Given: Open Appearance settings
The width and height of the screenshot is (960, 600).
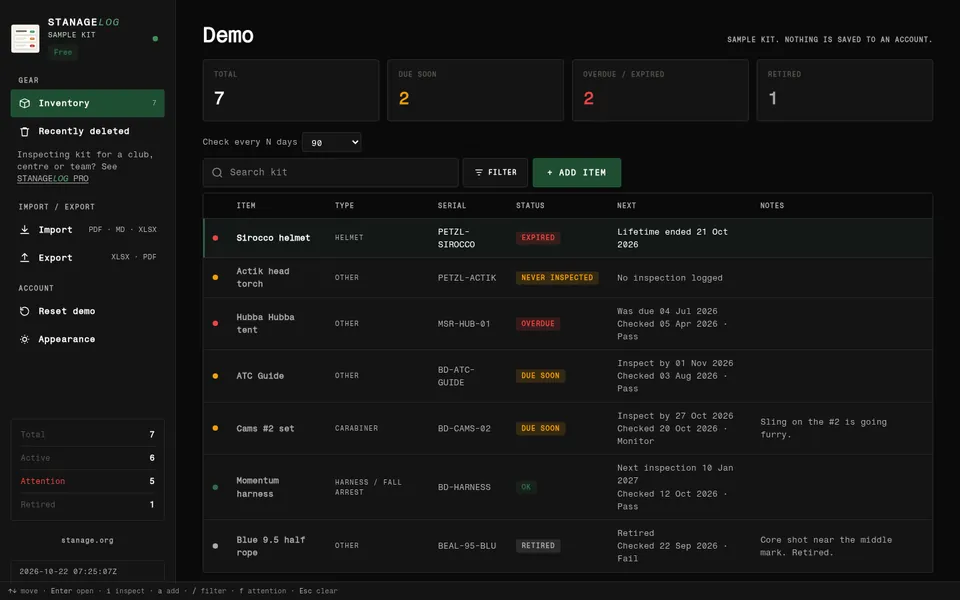Looking at the screenshot, I should point(88,339).
